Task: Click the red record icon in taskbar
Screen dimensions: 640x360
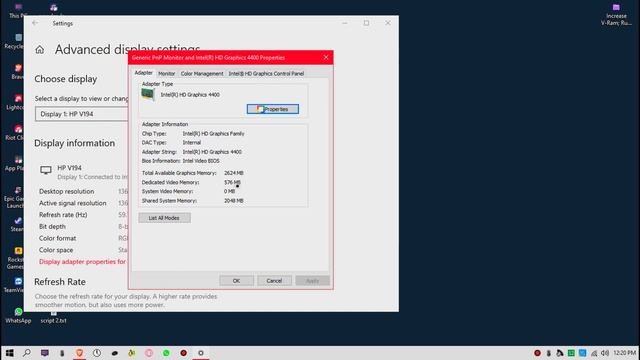Action: [x=184, y=353]
